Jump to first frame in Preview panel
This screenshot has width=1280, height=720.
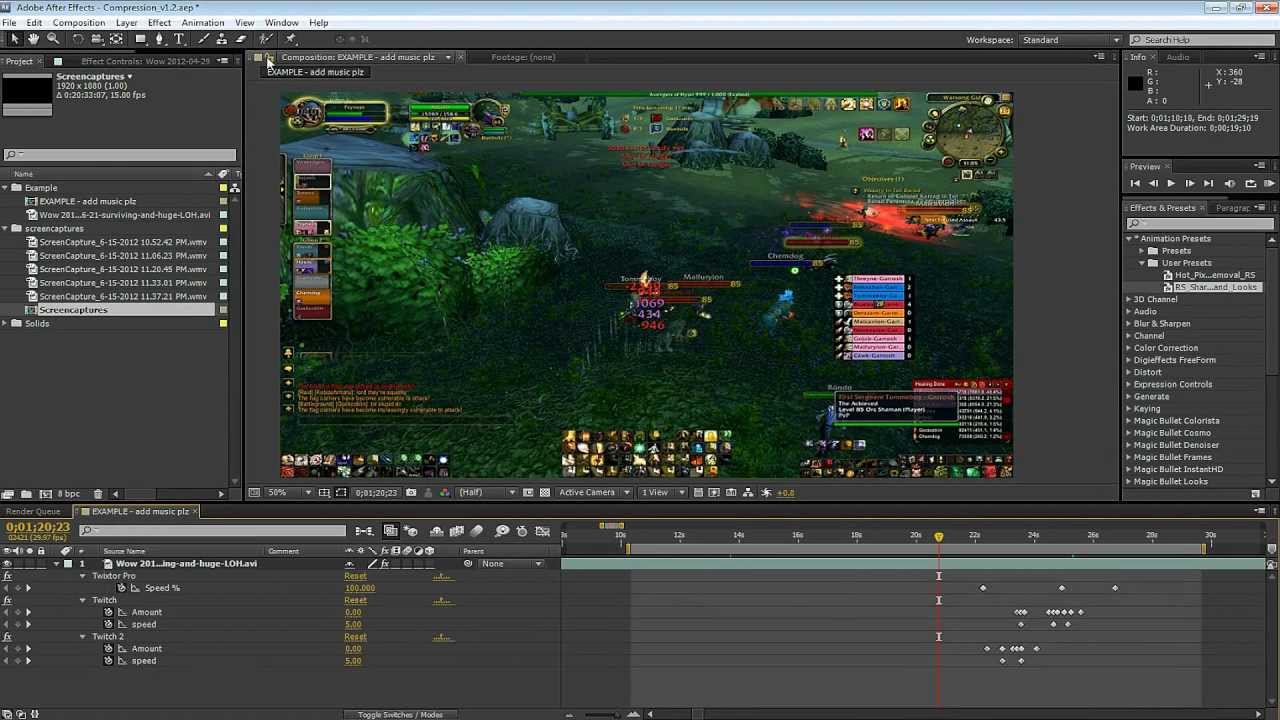pyautogui.click(x=1134, y=184)
